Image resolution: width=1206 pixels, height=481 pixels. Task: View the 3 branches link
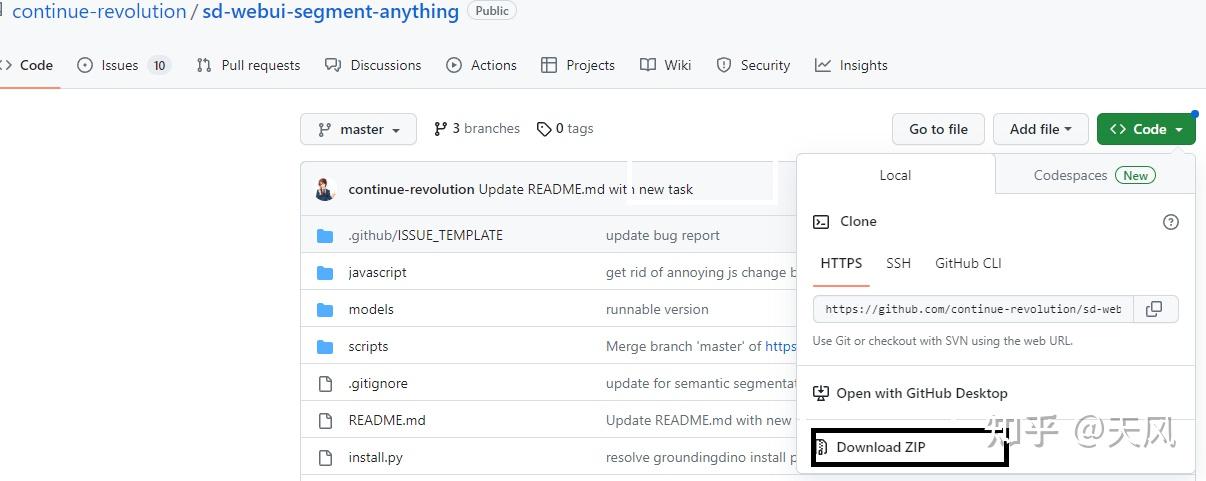(477, 128)
